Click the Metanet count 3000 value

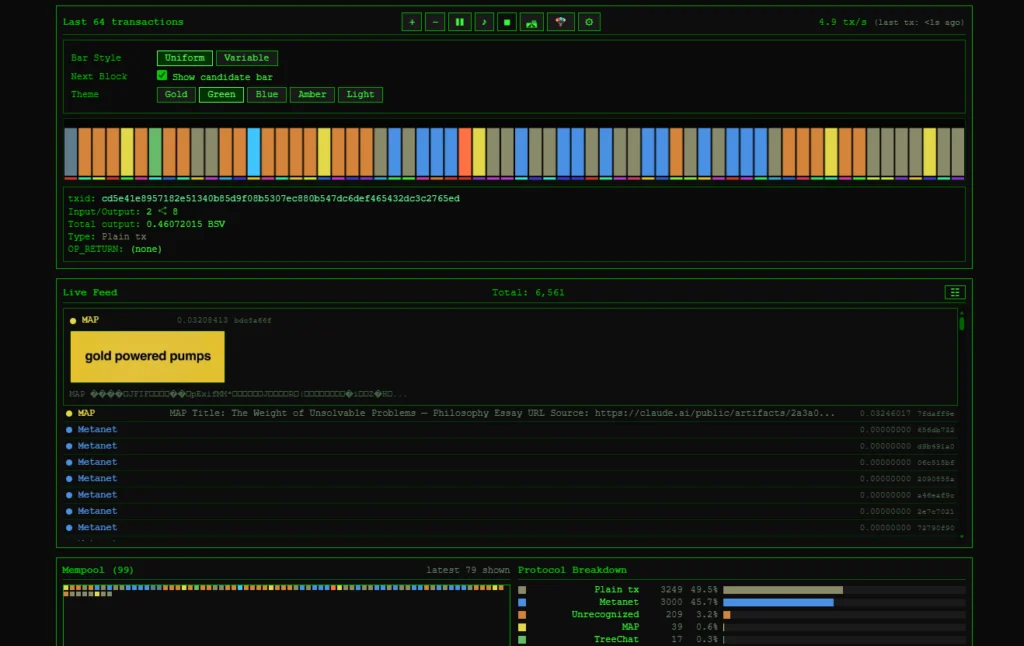(671, 602)
